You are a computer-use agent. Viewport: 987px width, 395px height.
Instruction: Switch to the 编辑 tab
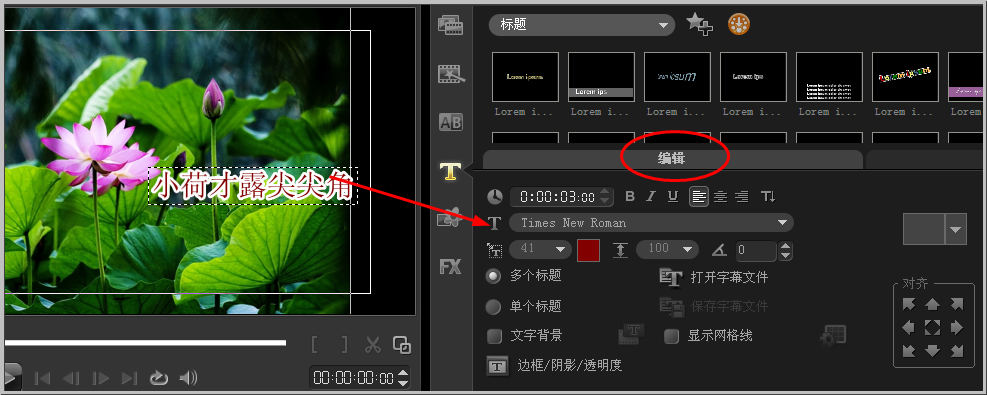(672, 159)
